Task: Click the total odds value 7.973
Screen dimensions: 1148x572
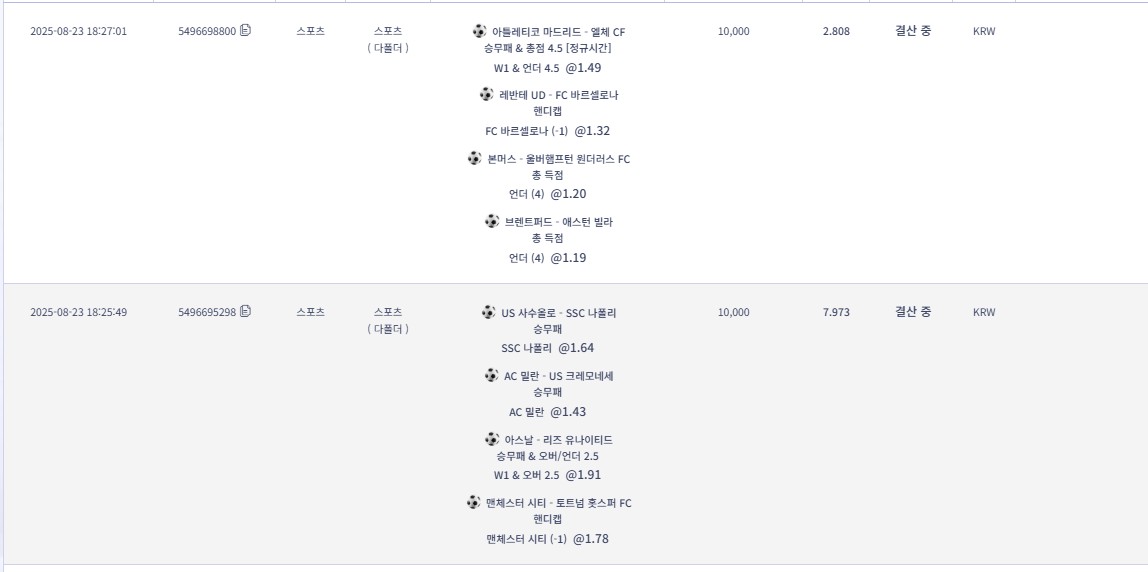Action: 836,312
